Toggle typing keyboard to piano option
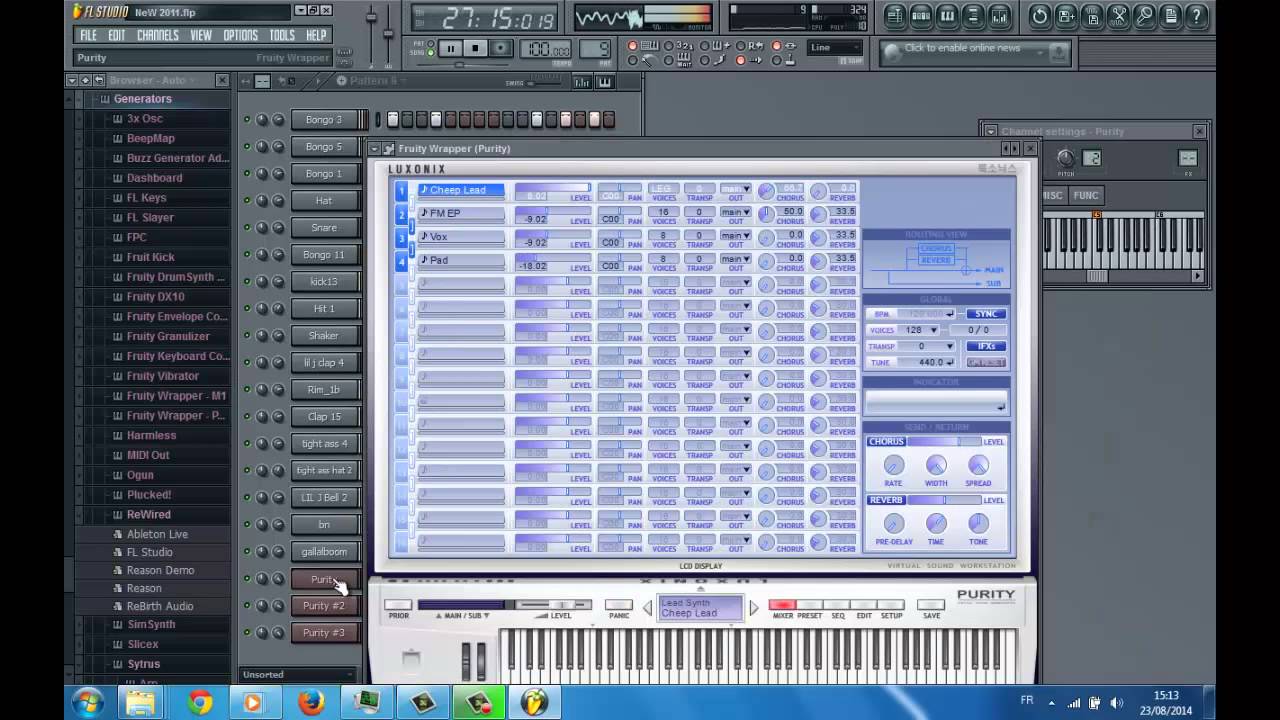 point(632,46)
